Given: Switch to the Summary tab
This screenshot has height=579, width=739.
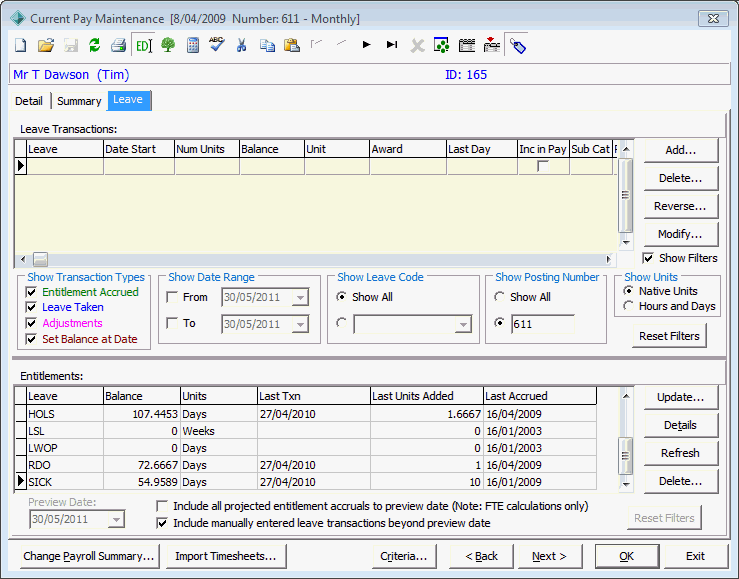Looking at the screenshot, I should (79, 101).
